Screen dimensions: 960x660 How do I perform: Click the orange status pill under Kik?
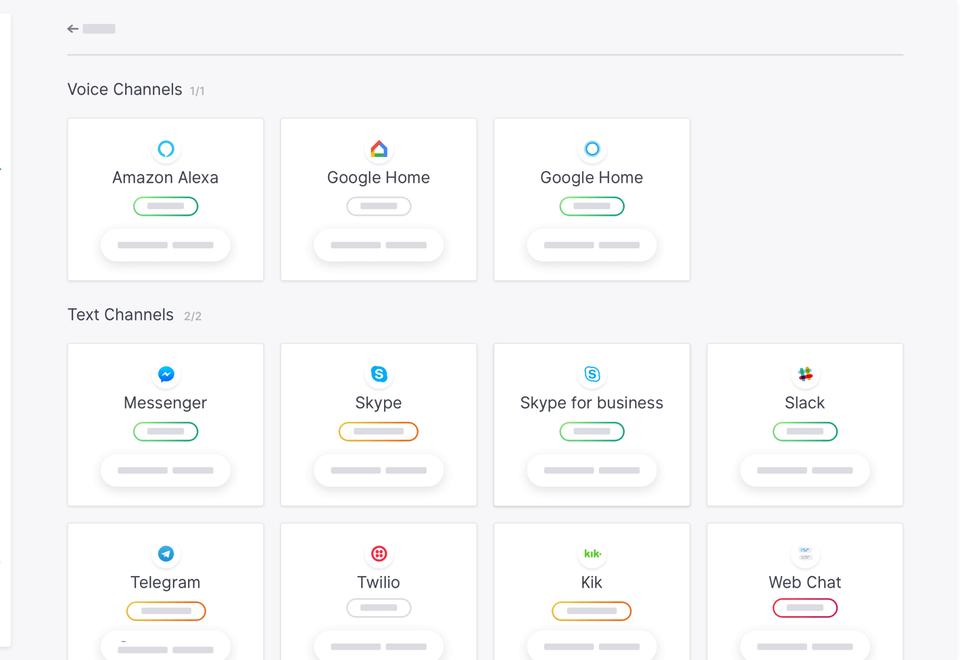592,611
